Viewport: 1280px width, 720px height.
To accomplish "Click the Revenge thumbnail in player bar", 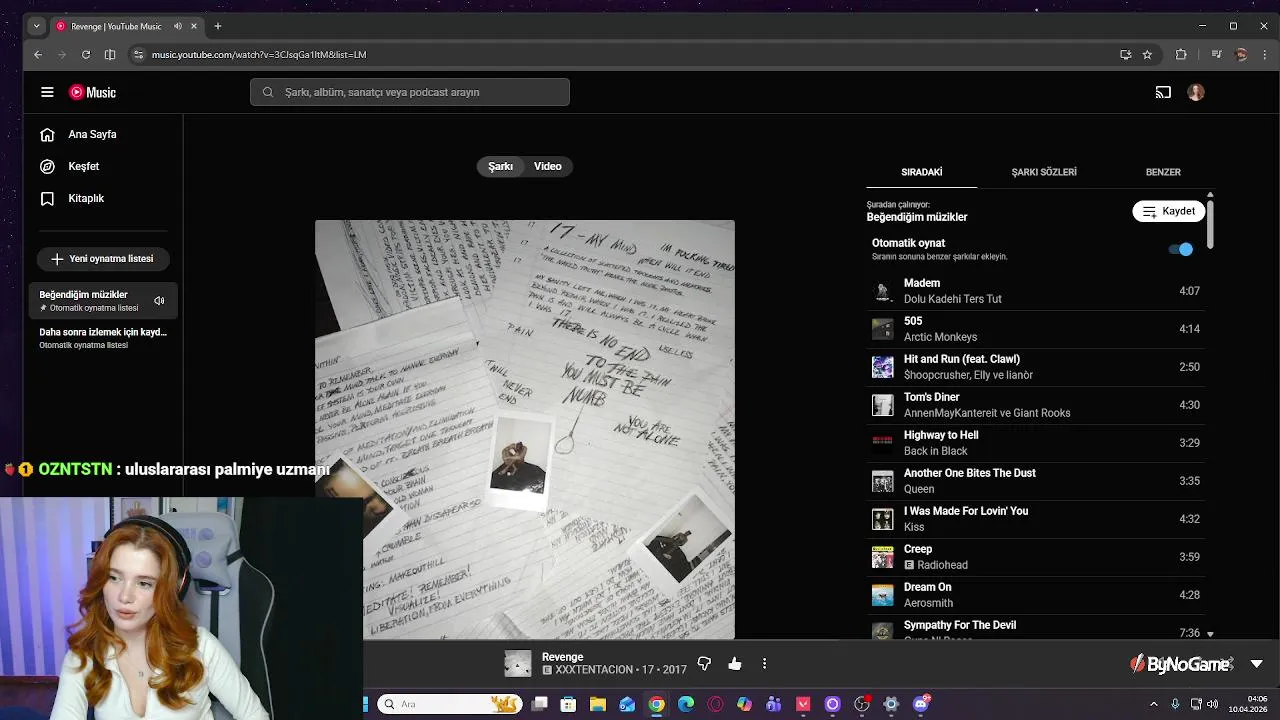I will 518,663.
